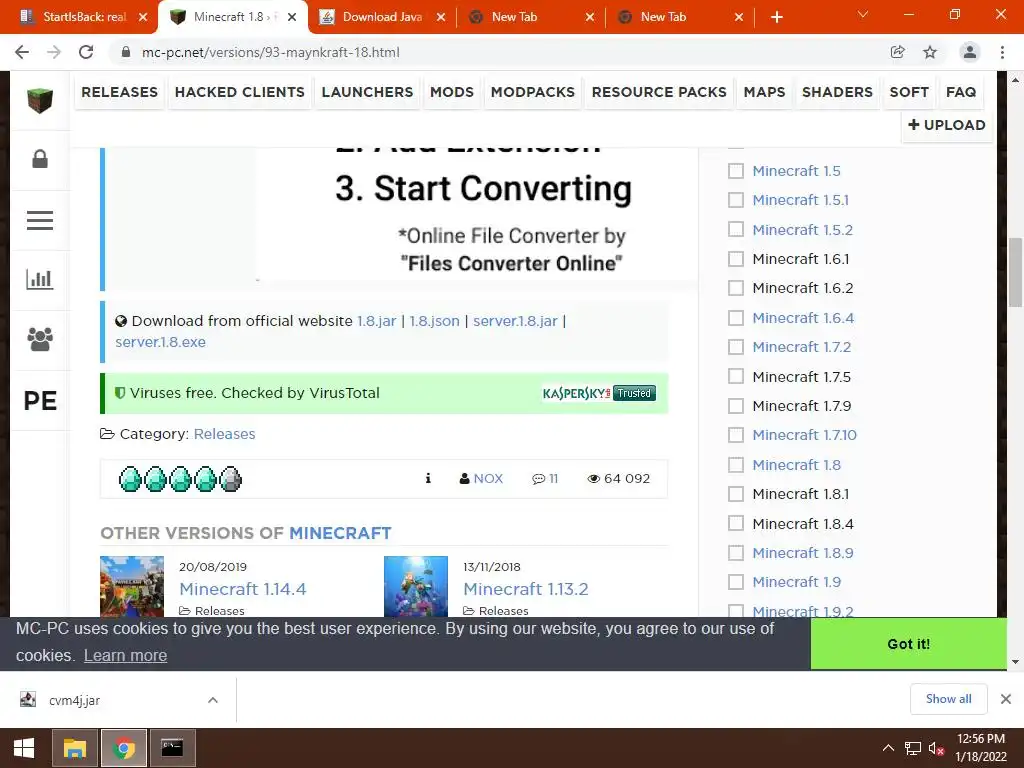
Task: Bookmark this page with the star icon
Action: click(930, 52)
